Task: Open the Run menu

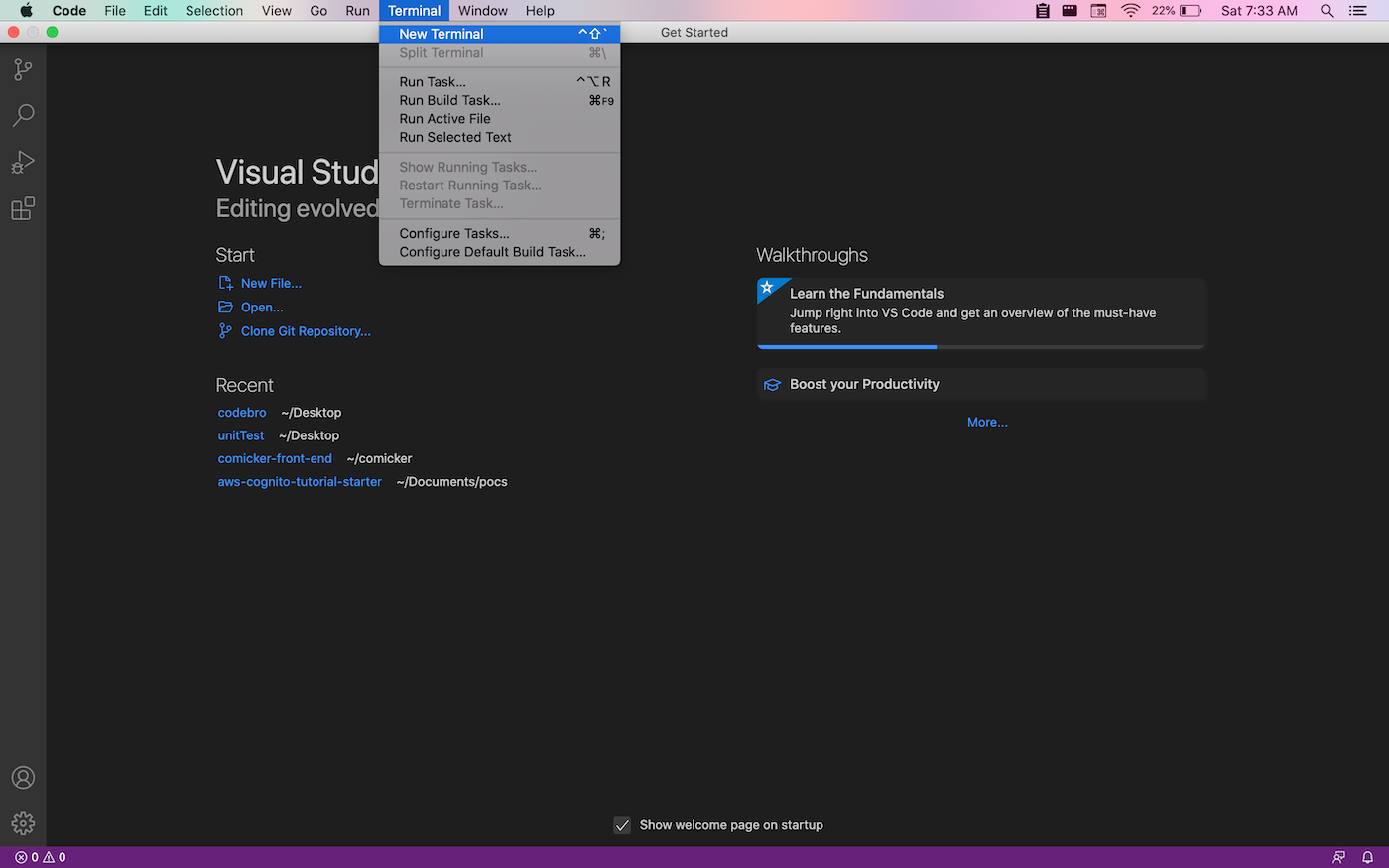Action: pos(357,11)
